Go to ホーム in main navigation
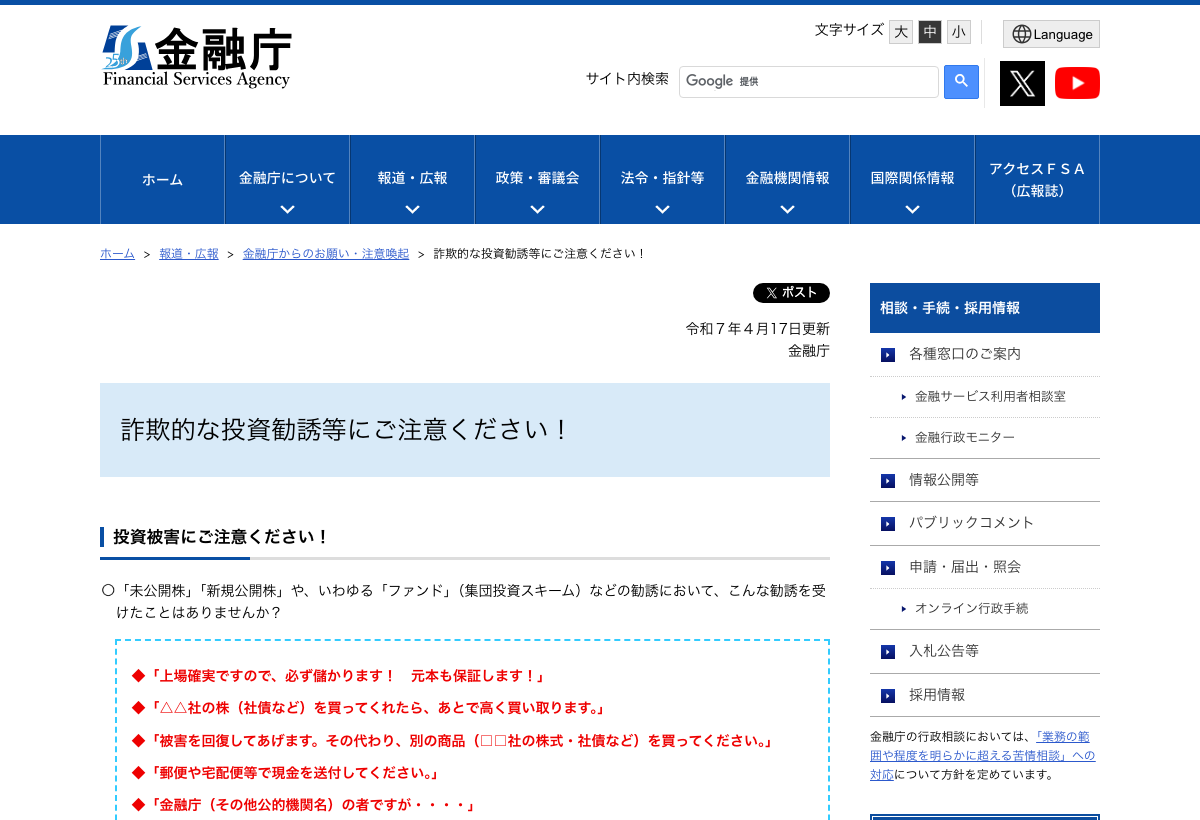Image resolution: width=1200 pixels, height=820 pixels. pyautogui.click(x=162, y=180)
